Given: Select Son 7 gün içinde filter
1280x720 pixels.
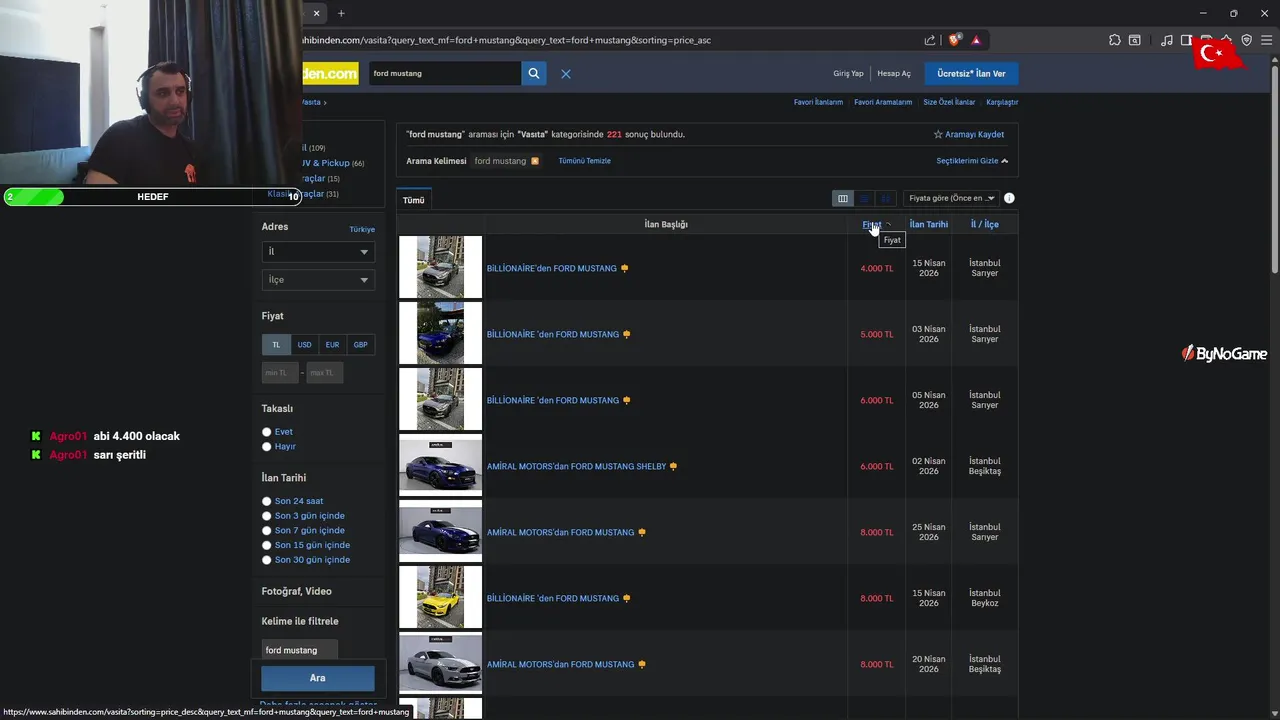Looking at the screenshot, I should 267,531.
